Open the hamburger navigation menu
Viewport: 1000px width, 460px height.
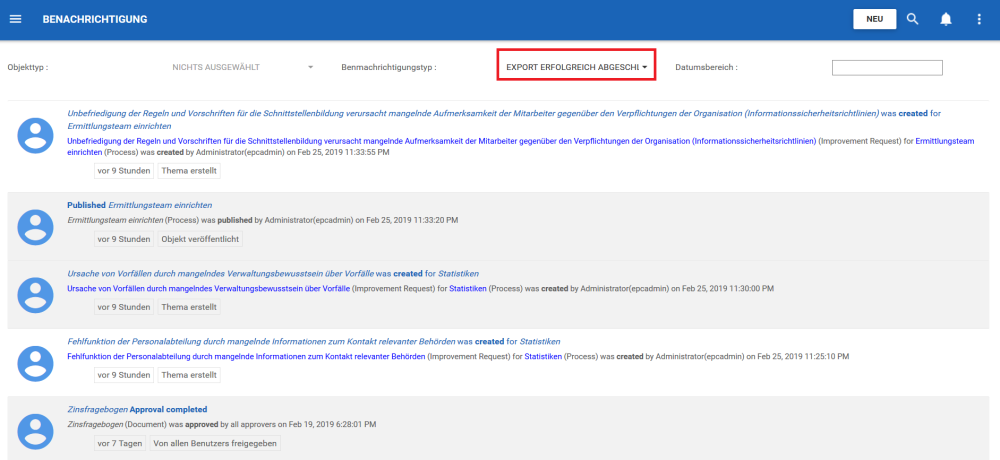point(16,19)
